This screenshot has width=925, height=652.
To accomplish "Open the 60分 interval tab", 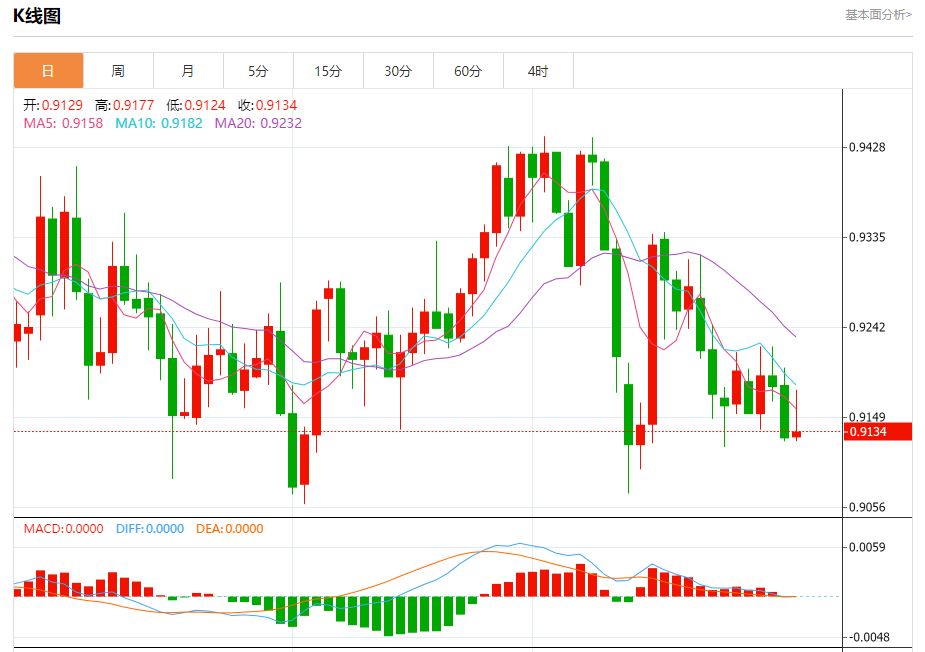I will click(468, 71).
